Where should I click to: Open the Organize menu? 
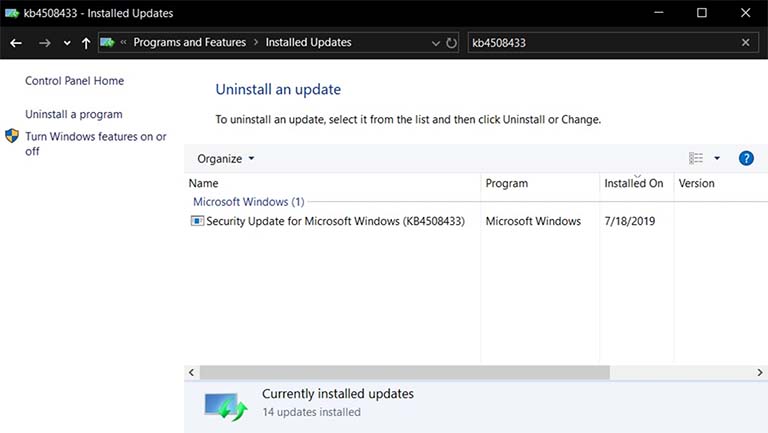tap(226, 159)
